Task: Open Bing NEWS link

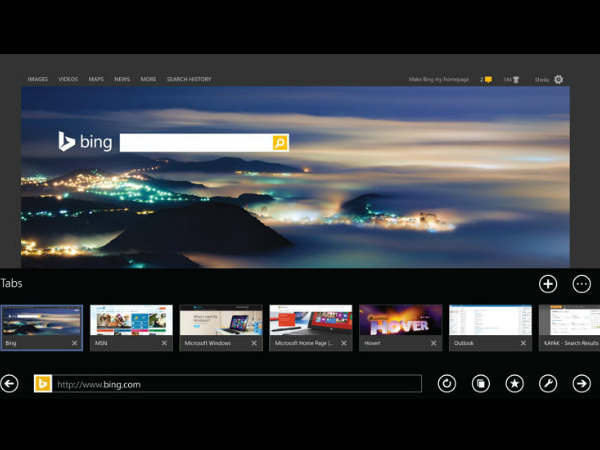Action: [x=122, y=79]
